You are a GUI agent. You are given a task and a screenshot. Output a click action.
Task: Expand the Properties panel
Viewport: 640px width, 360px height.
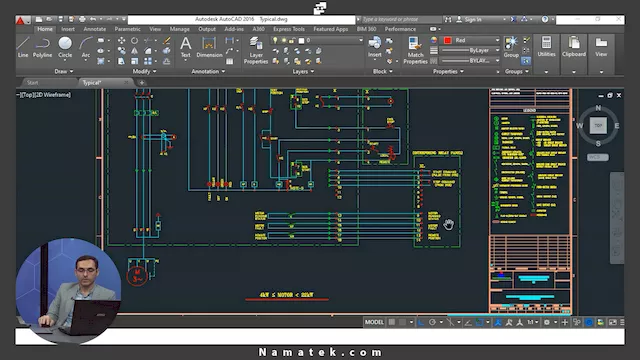click(x=448, y=71)
